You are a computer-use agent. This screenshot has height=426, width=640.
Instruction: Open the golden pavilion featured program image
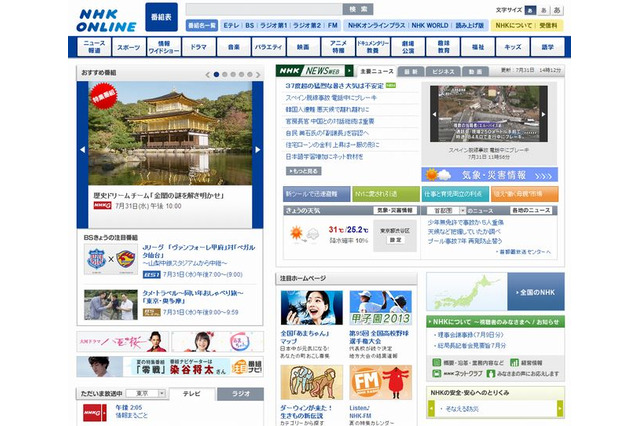[x=170, y=133]
